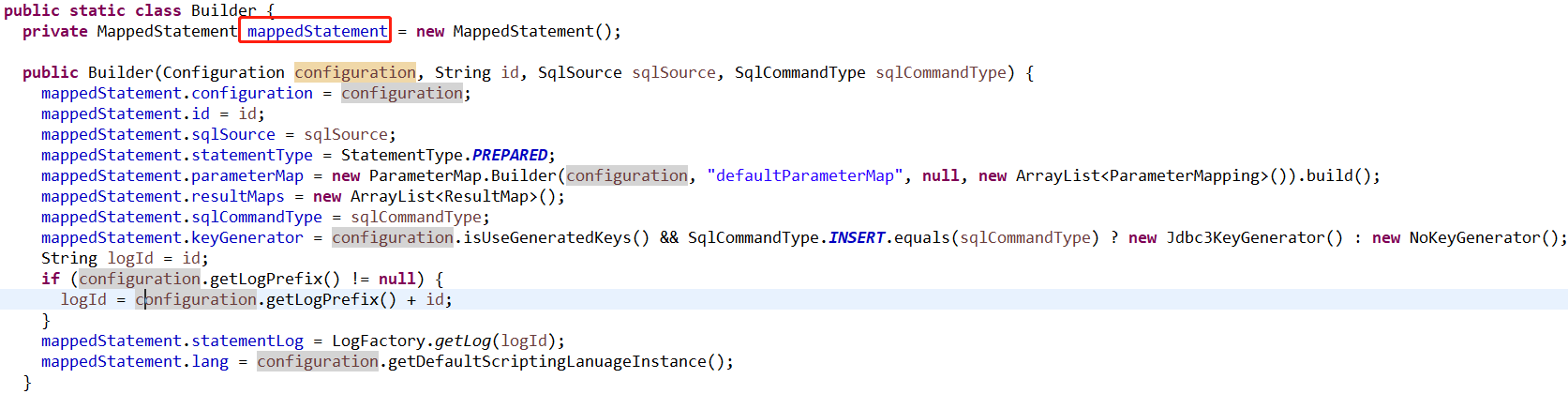Click 'new NoKeyGenerator()' expression
The image size is (1568, 394).
point(1465,237)
